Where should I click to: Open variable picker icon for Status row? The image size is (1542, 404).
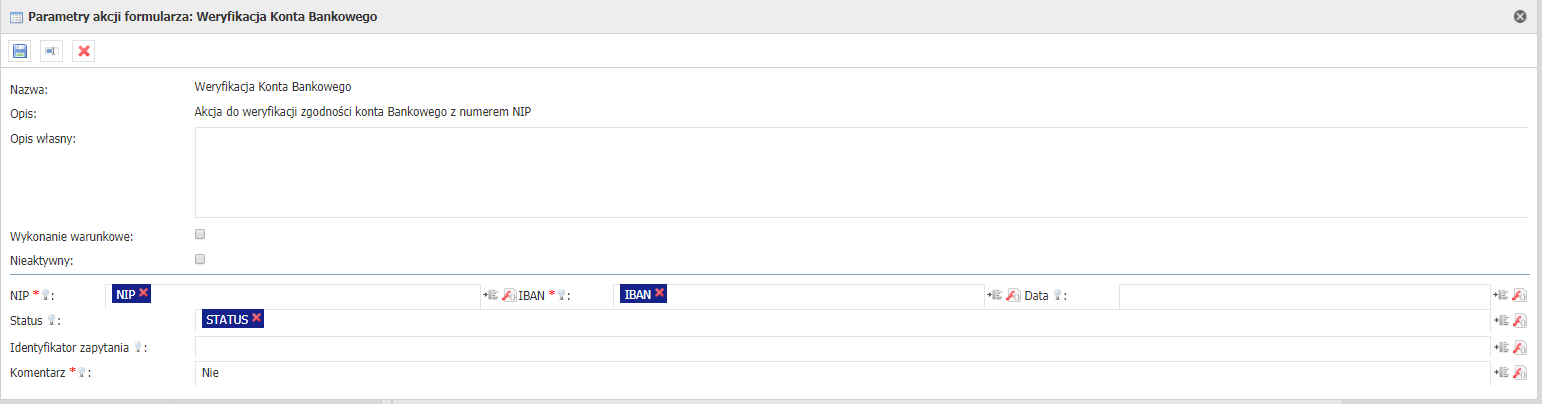[1501, 320]
